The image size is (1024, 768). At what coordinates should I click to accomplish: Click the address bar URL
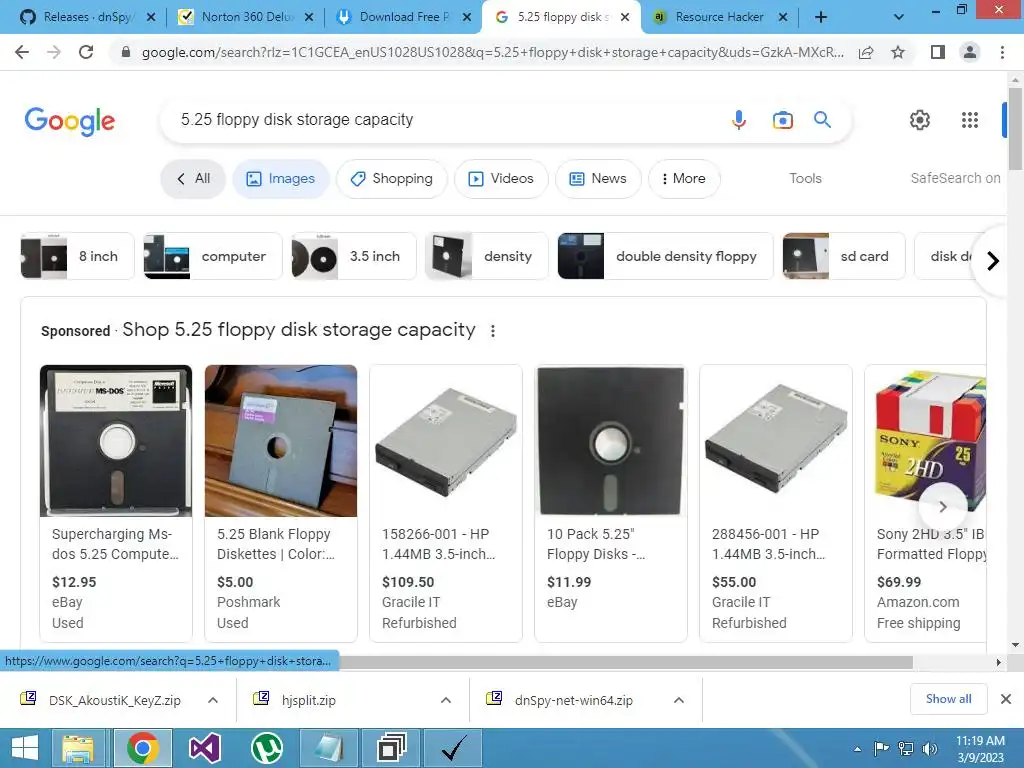(492, 52)
